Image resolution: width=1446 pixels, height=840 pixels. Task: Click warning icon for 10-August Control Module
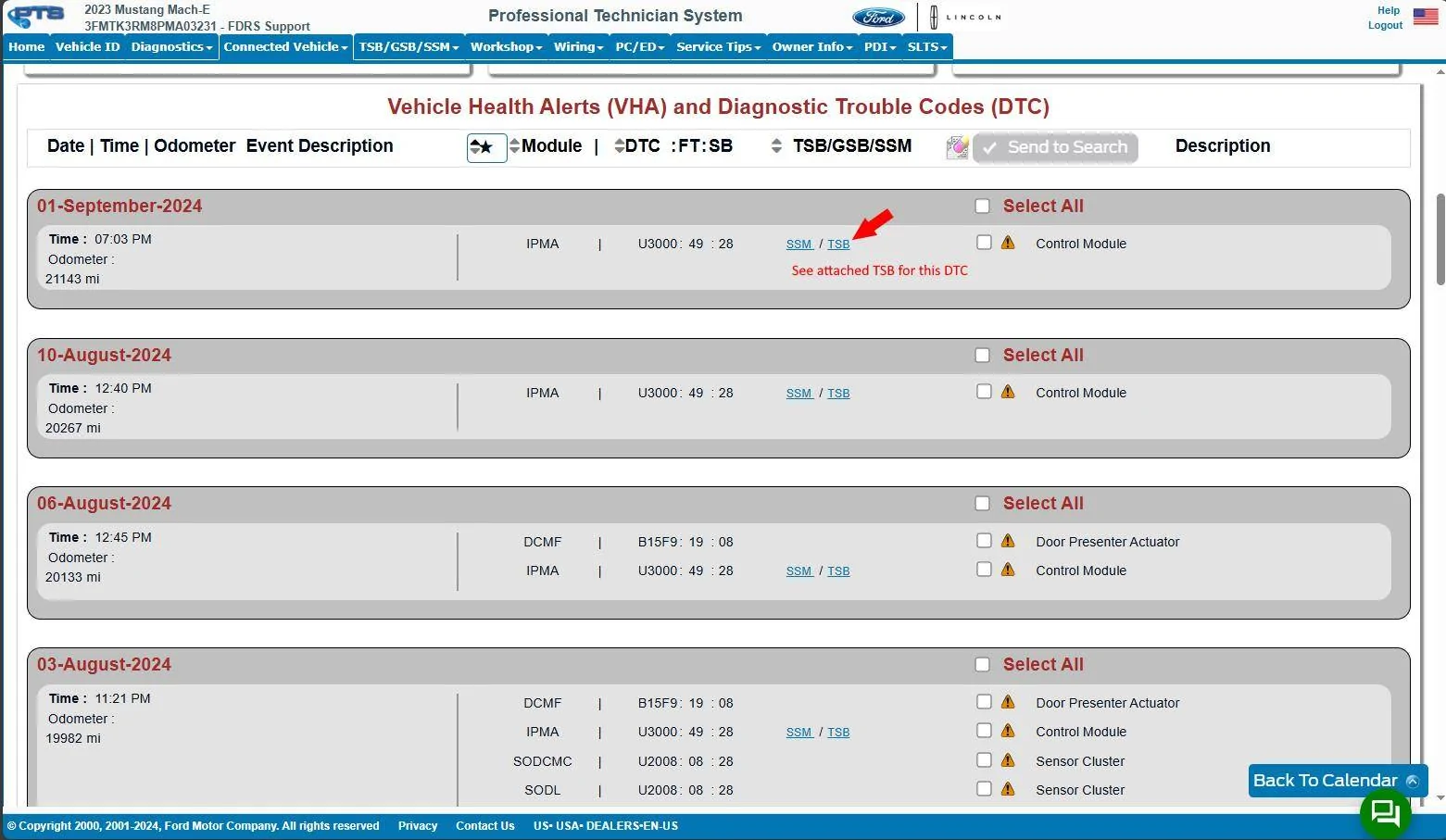pos(1008,392)
